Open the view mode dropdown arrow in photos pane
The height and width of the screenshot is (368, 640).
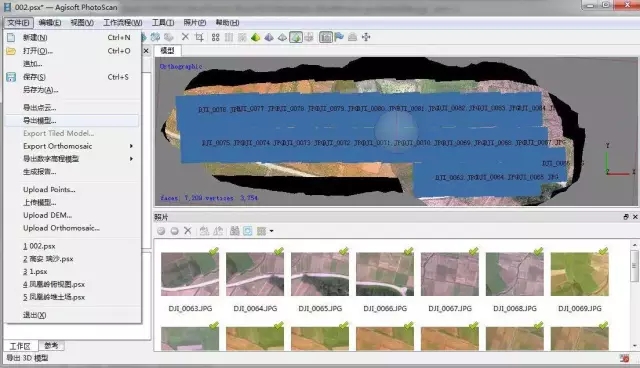tap(271, 231)
